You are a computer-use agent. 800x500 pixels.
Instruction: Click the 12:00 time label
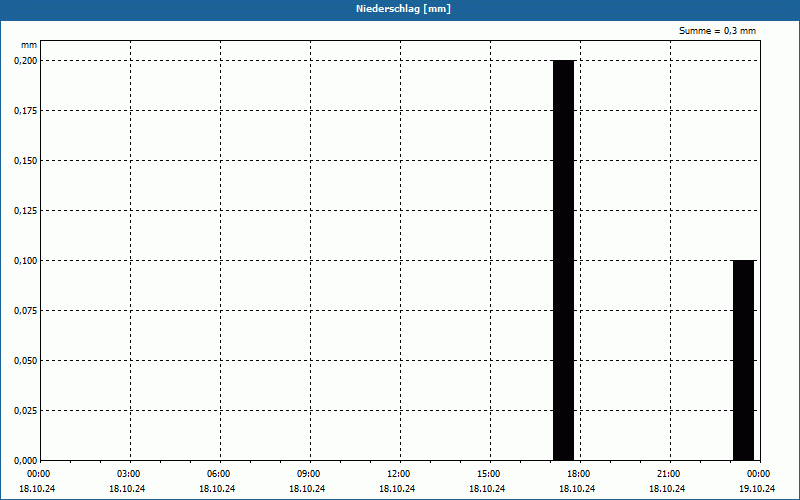[398, 474]
